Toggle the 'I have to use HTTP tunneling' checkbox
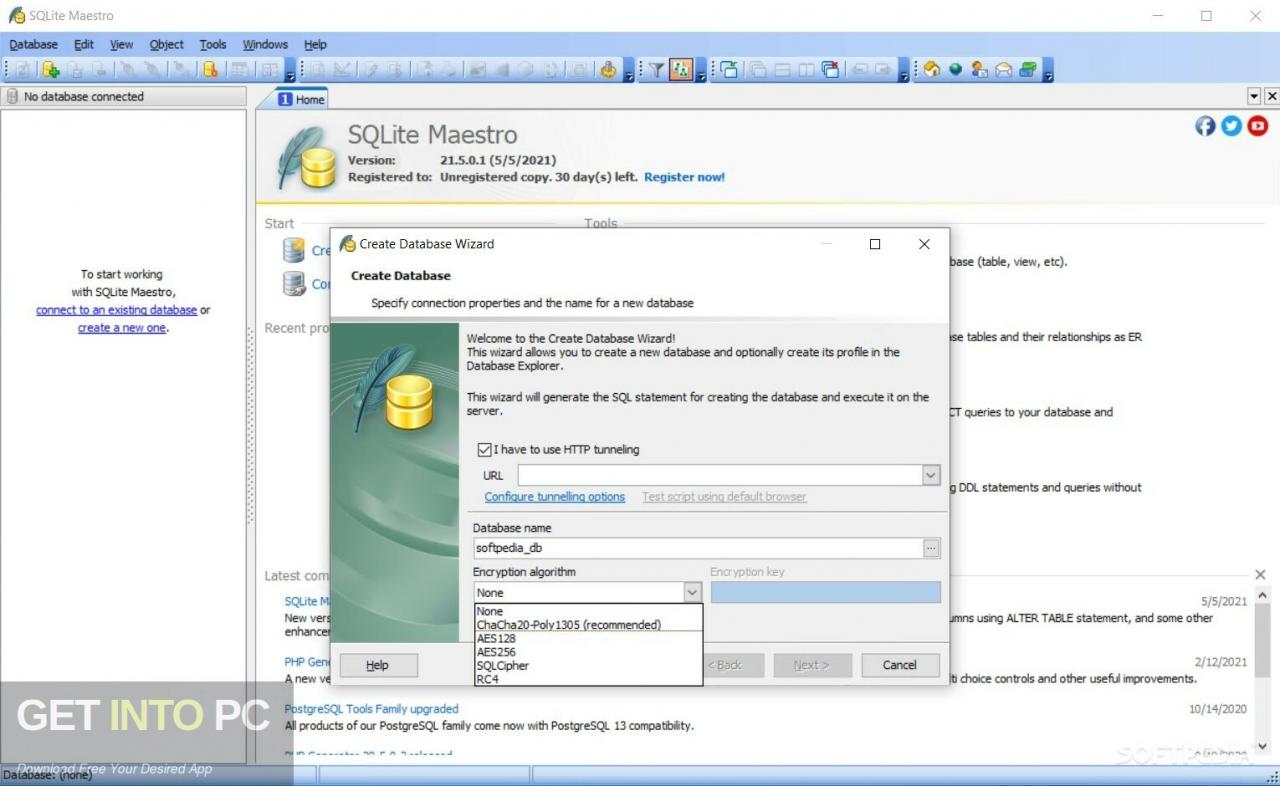The image size is (1280, 786). [x=485, y=450]
